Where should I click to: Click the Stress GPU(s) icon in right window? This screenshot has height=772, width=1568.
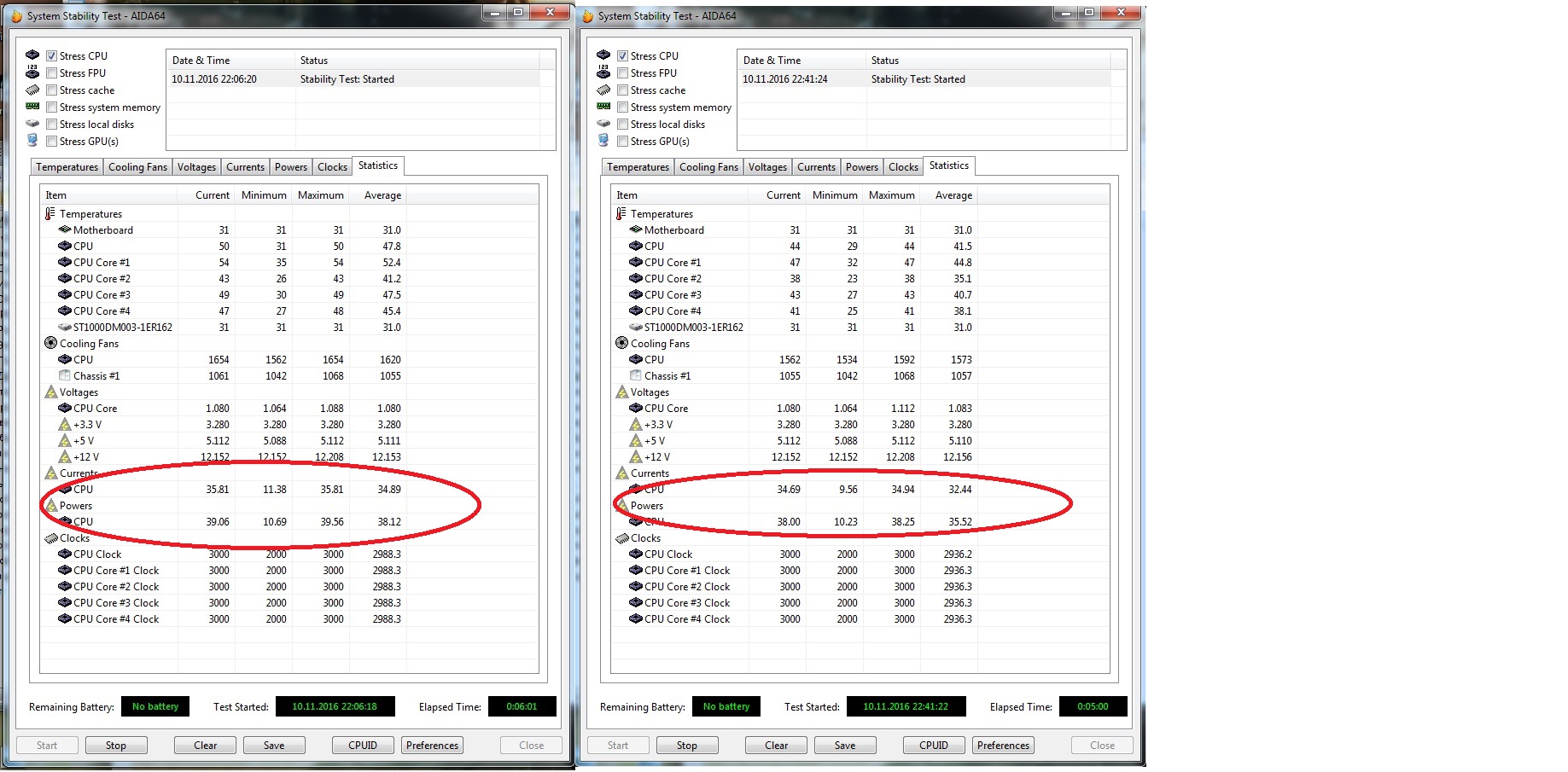(603, 140)
